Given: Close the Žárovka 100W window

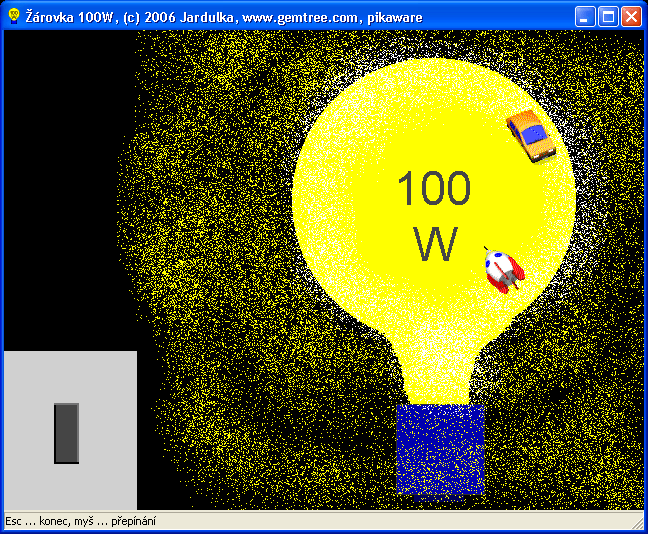Looking at the screenshot, I should click(631, 17).
